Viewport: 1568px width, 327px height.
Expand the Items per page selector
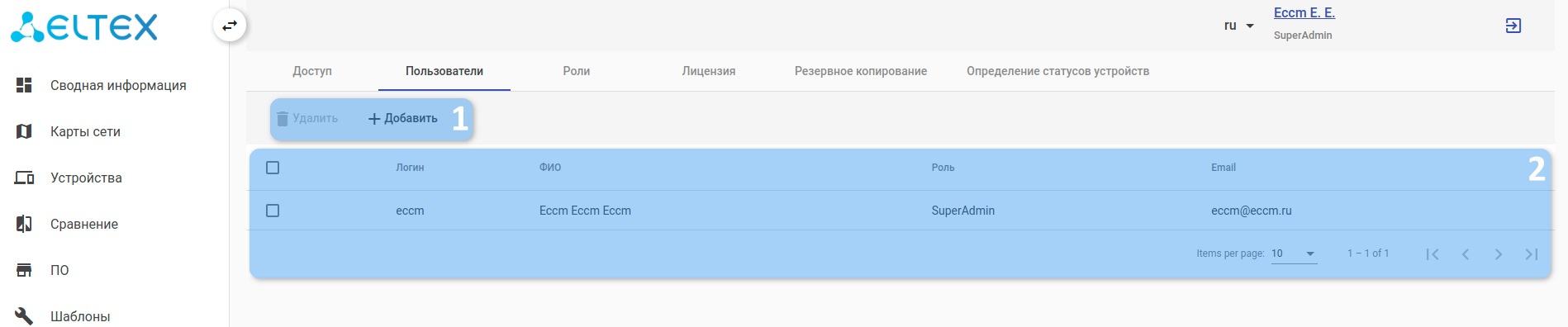(1294, 254)
